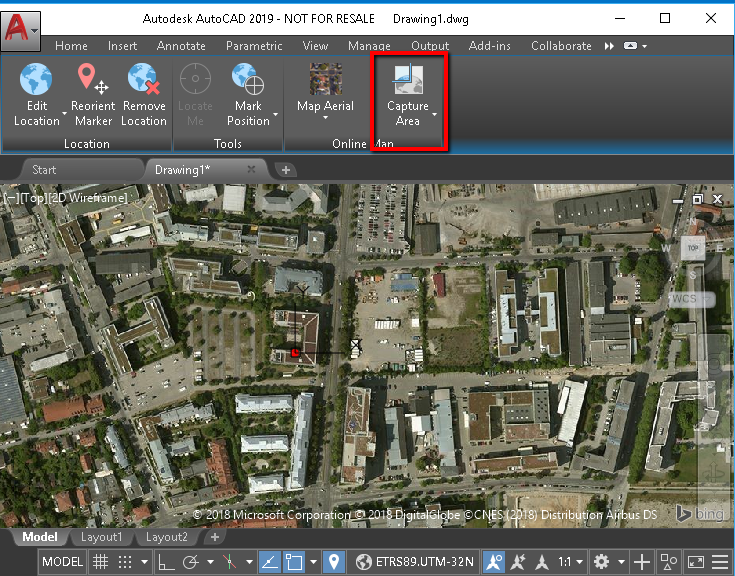Viewport: 735px width, 576px height.
Task: Click the Edit Location globe icon
Action: click(36, 79)
